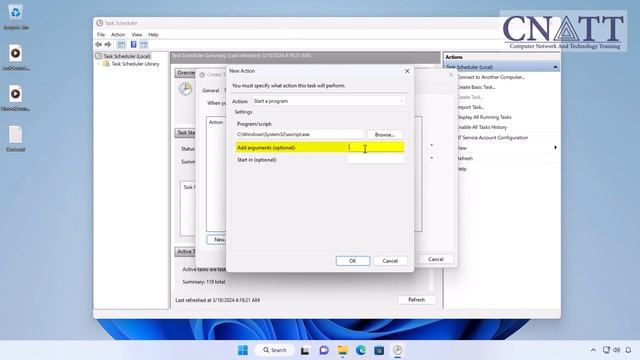Expand the View submenu arrow in the Actions pane
Viewport: 640px width, 360px height.
(x=555, y=147)
